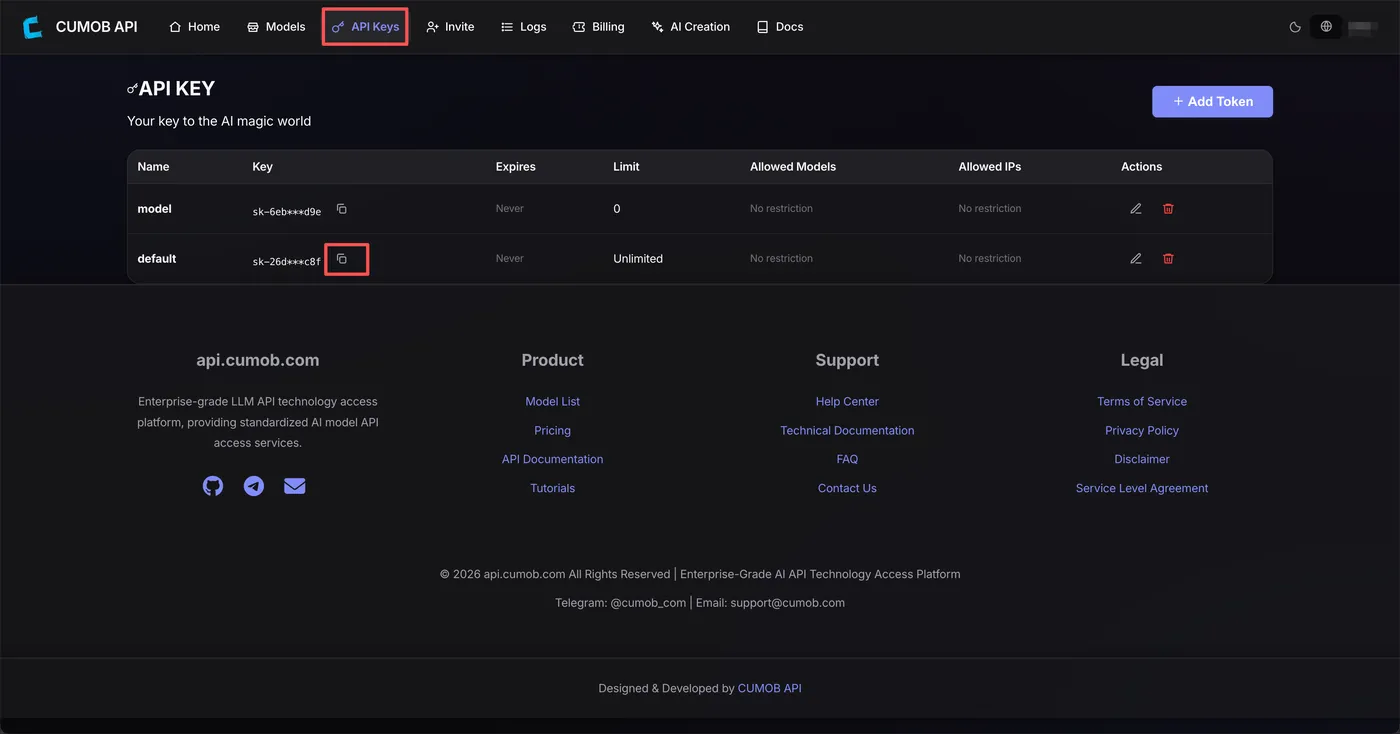
Task: Visit the Technical Documentation footer link
Action: (847, 431)
